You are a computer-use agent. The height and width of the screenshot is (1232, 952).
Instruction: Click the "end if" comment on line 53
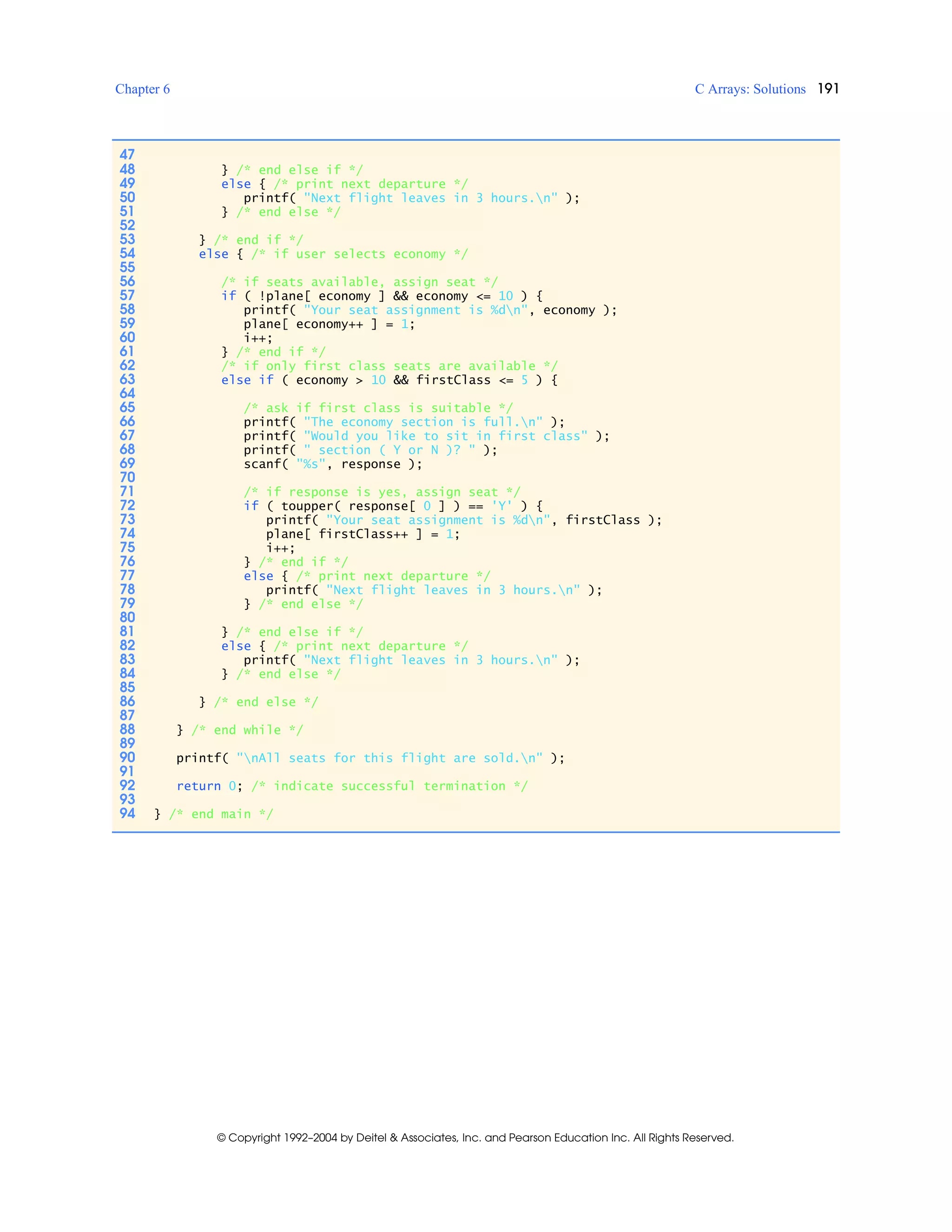pos(258,240)
